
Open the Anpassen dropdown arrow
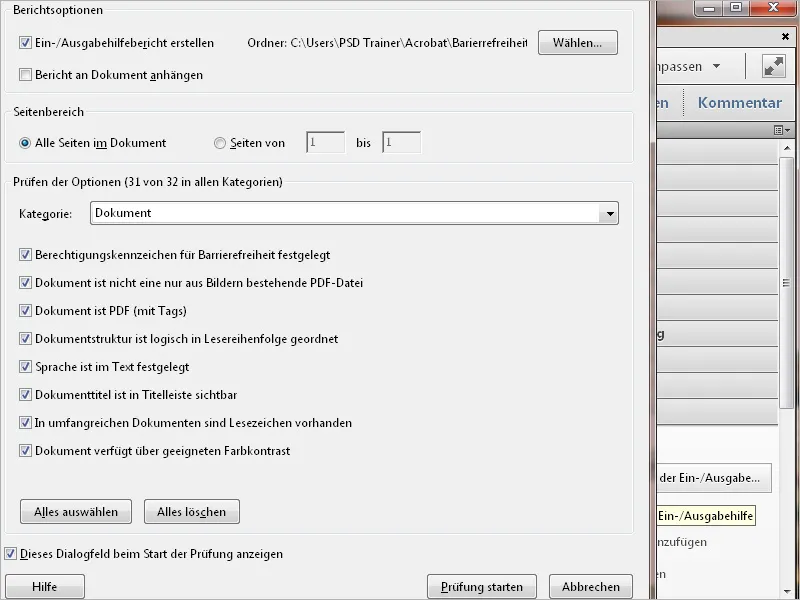point(716,66)
